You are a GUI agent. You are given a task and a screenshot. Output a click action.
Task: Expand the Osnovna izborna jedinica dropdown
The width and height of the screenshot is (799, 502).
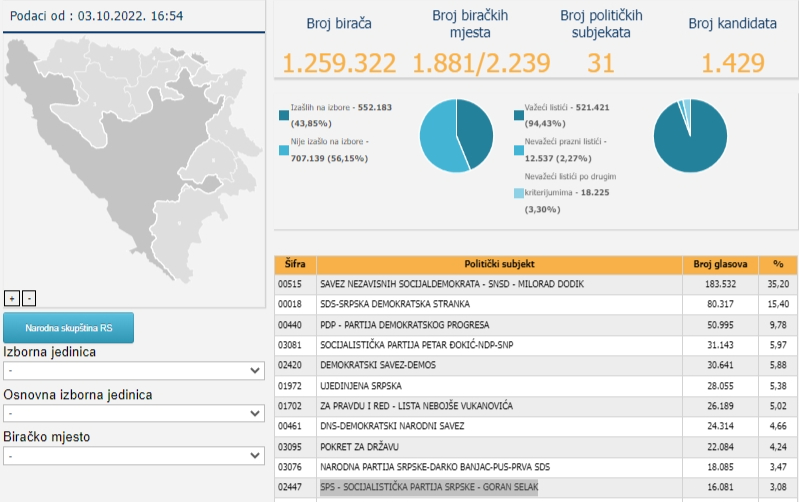pyautogui.click(x=134, y=413)
